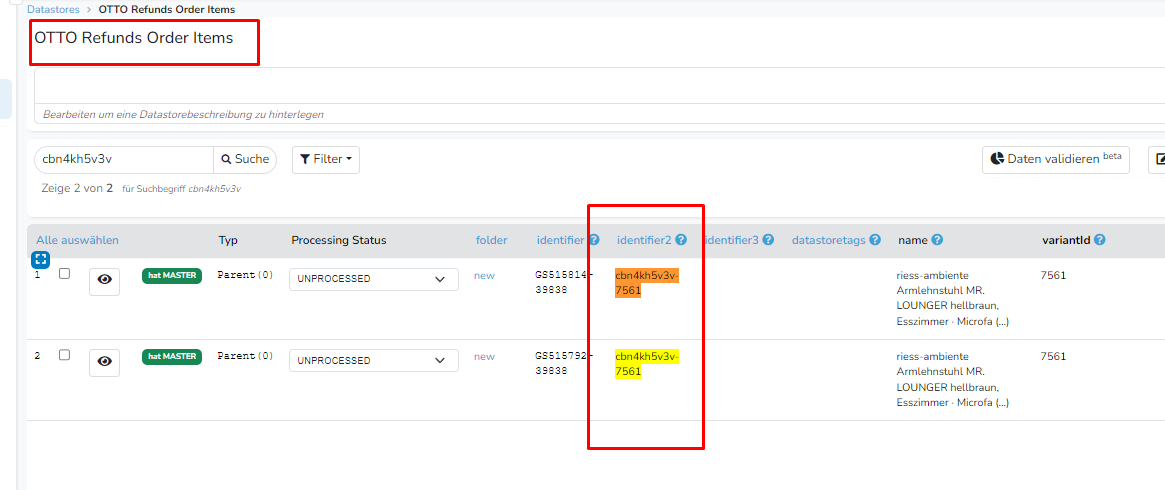Click the help icon next to identifier3

(768, 240)
